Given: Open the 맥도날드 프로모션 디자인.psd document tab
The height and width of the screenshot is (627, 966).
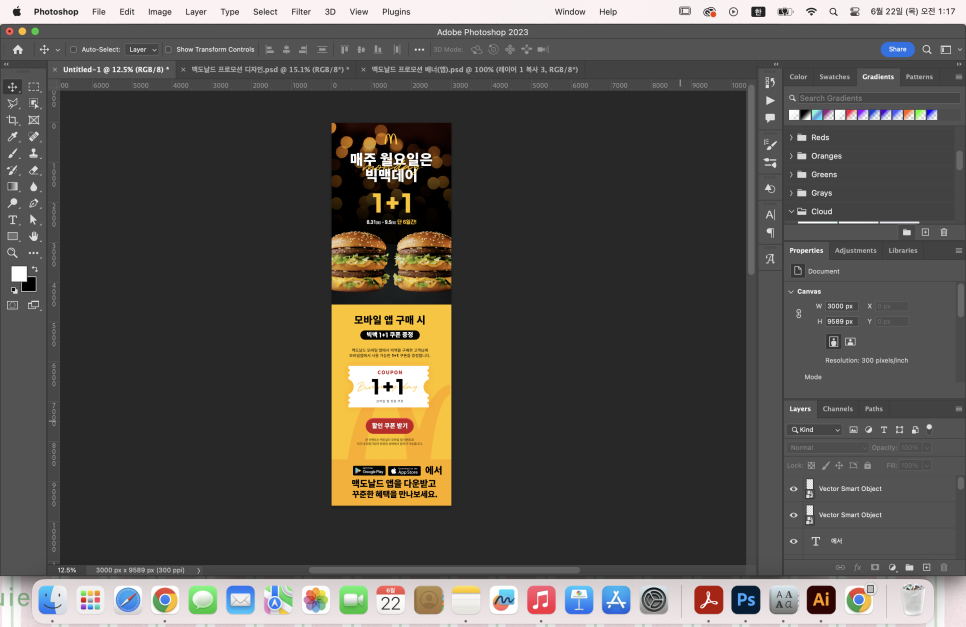Looking at the screenshot, I should point(270,70).
